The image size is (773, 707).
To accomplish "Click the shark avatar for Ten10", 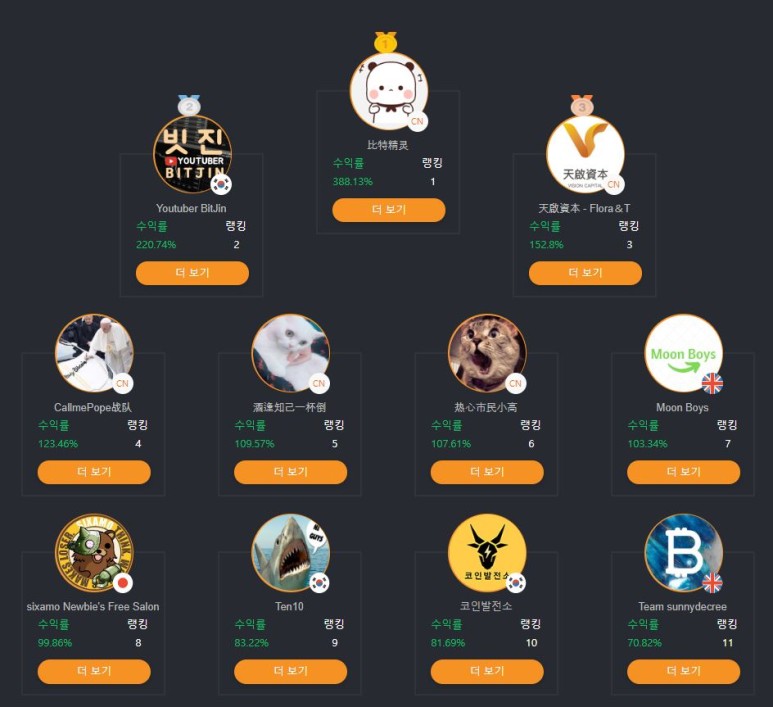I will tap(290, 553).
